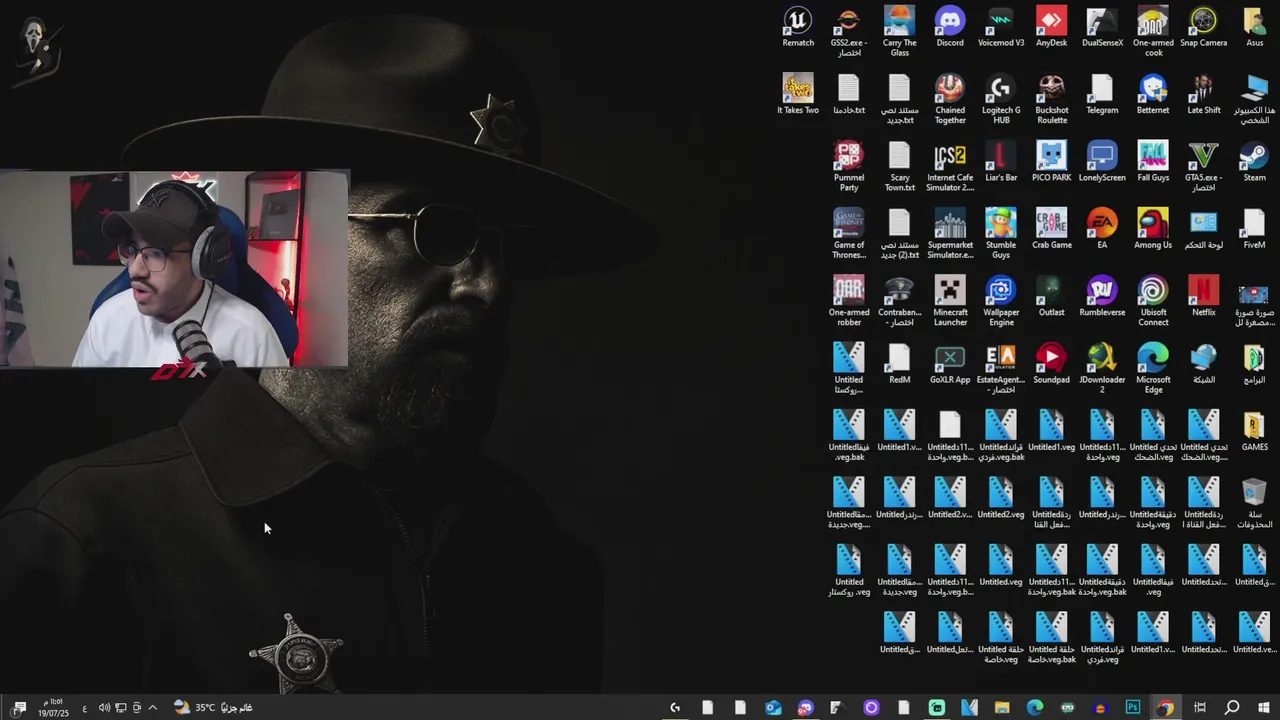Select the AnyDesk desktop icon
Viewport: 1280px width, 720px height.
(1051, 27)
